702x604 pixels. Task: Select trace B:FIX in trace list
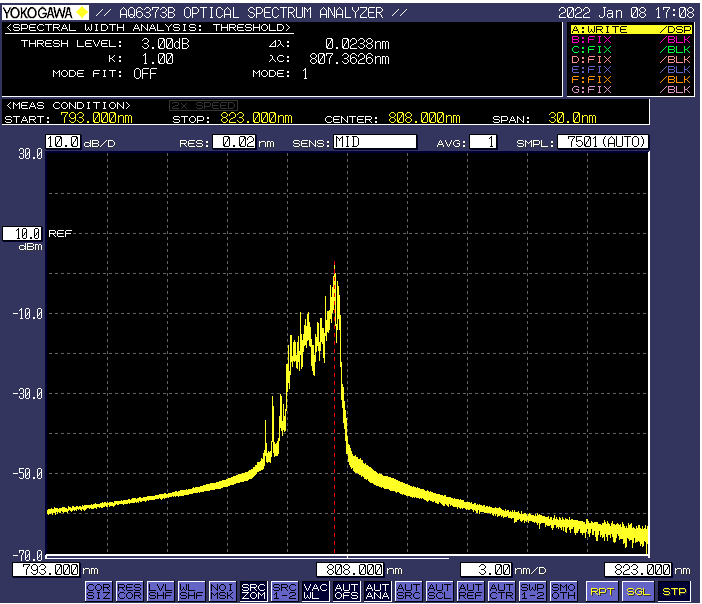[x=629, y=40]
